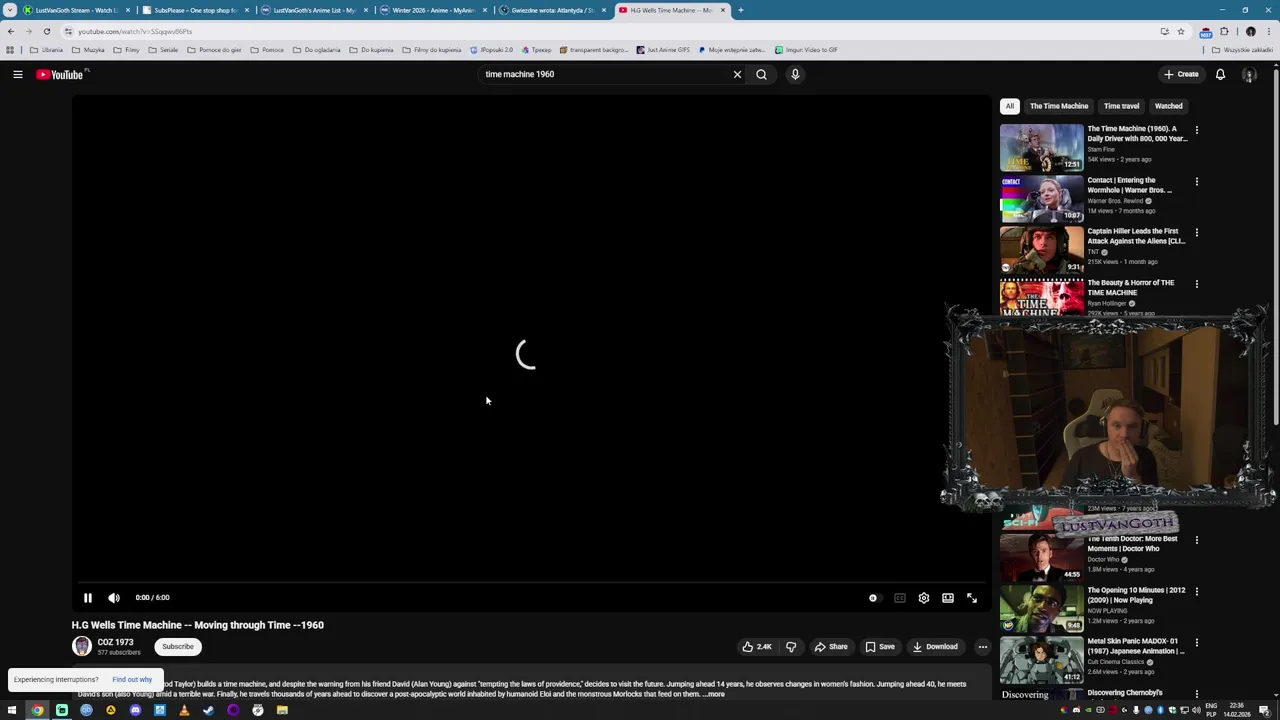The image size is (1280, 720).
Task: Open the Seriale bookmarks folder
Action: (x=163, y=50)
